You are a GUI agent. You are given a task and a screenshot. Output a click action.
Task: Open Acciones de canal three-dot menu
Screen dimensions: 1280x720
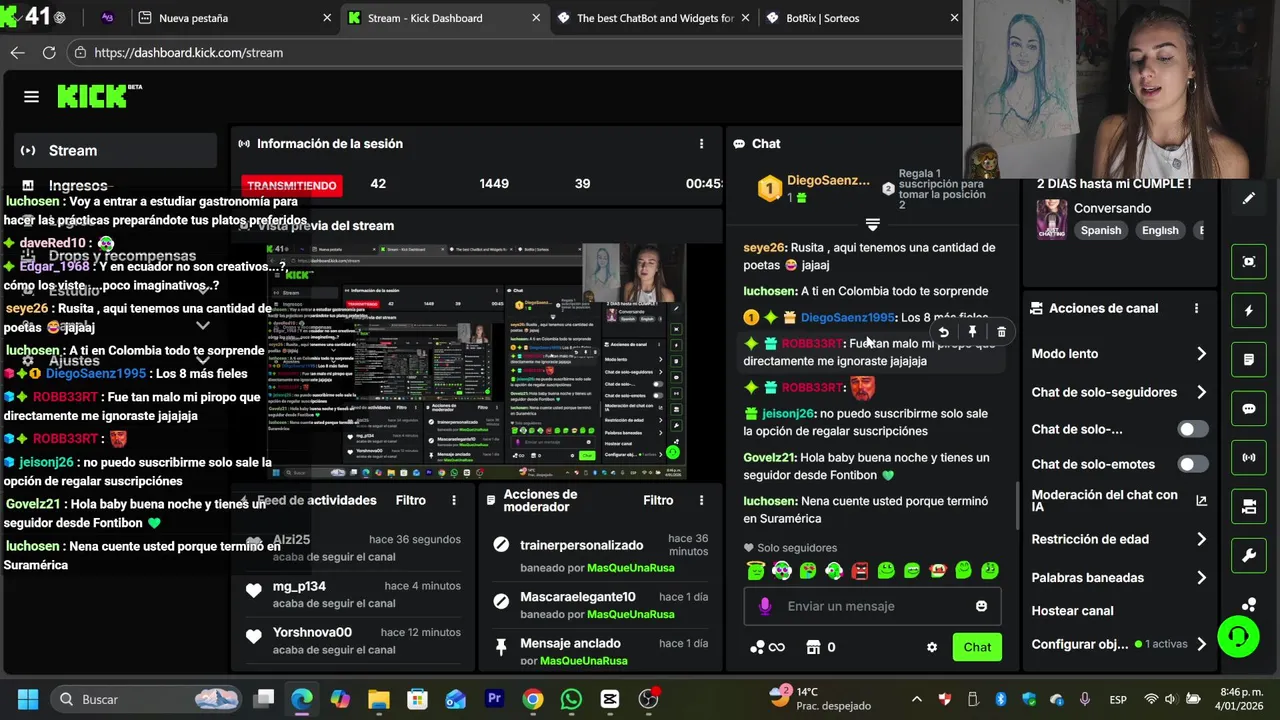[1196, 308]
